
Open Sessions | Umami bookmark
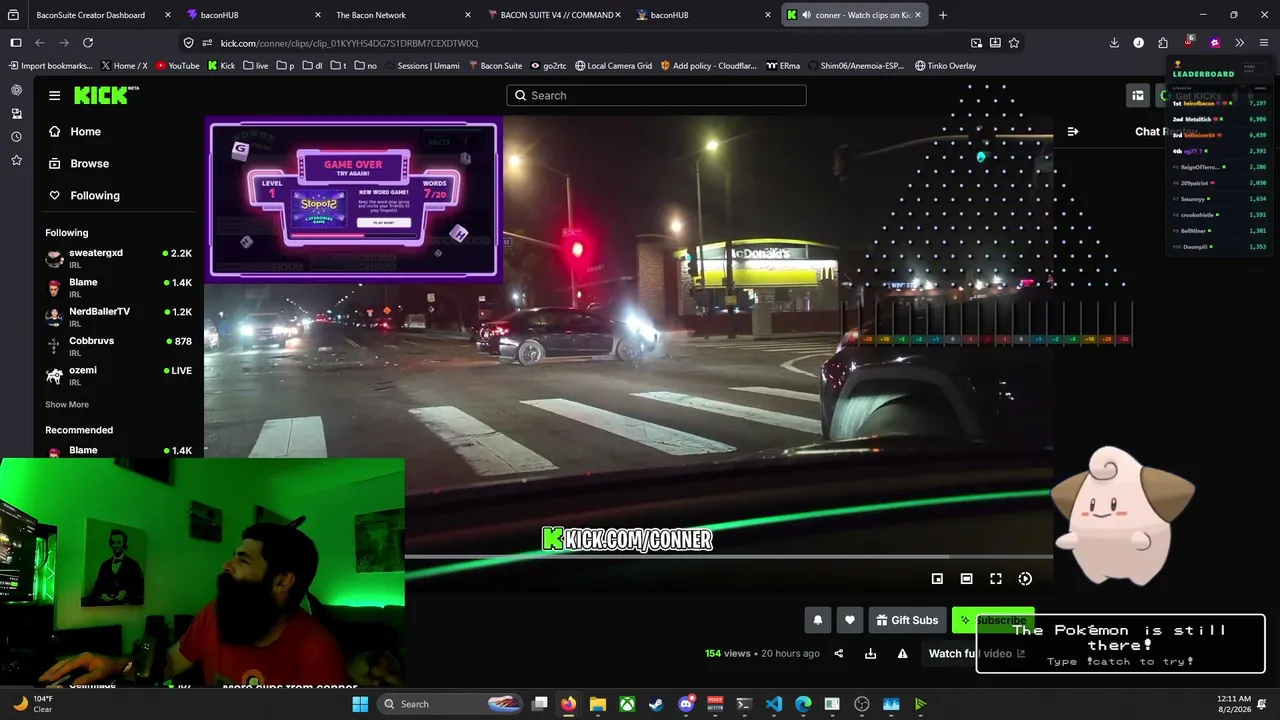(x=422, y=66)
